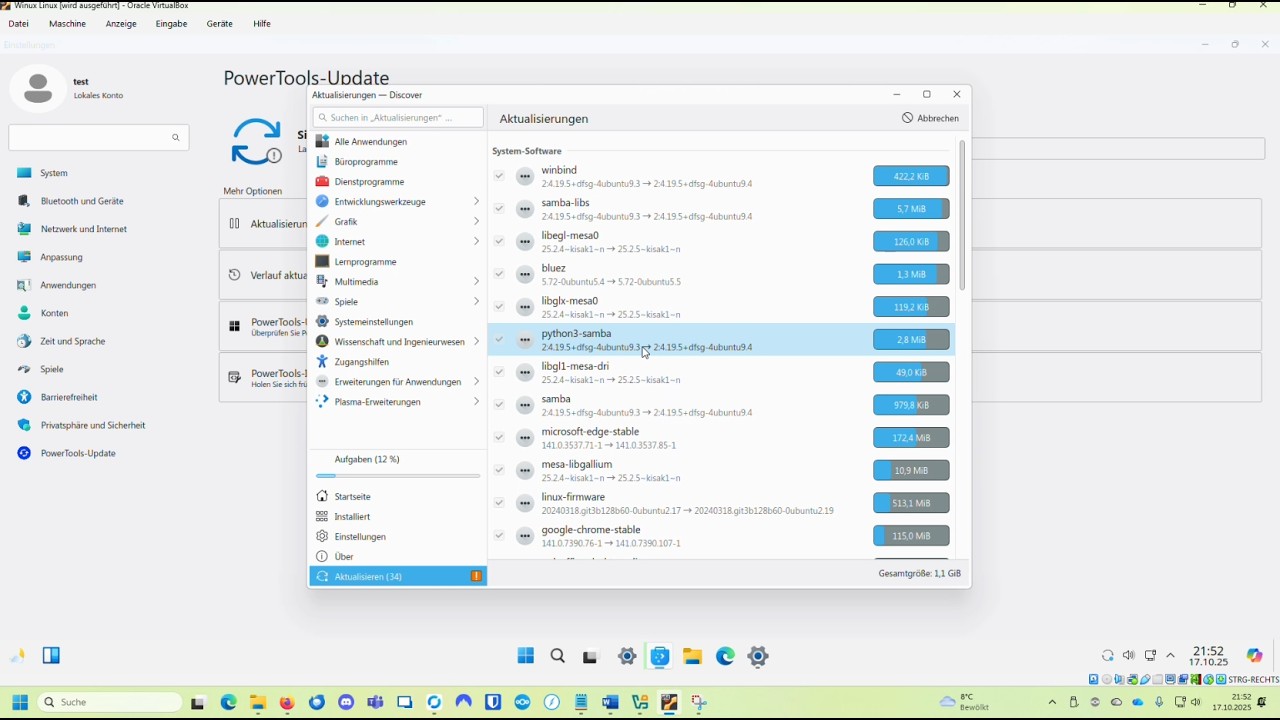
Task: Expand Erweiterungen für Anwendungen arrow
Action: (x=476, y=381)
